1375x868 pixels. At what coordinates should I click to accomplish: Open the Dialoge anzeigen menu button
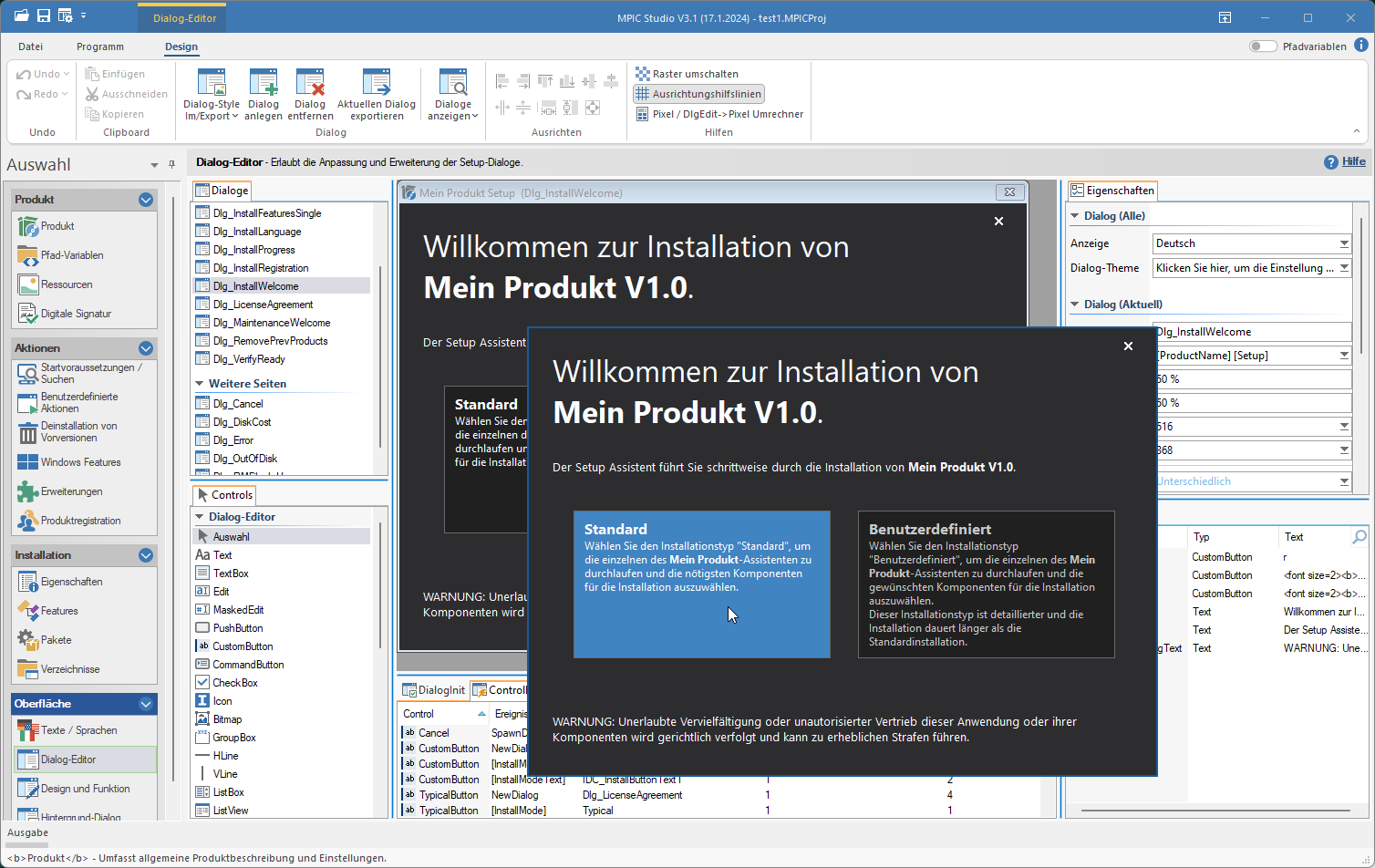click(x=453, y=93)
